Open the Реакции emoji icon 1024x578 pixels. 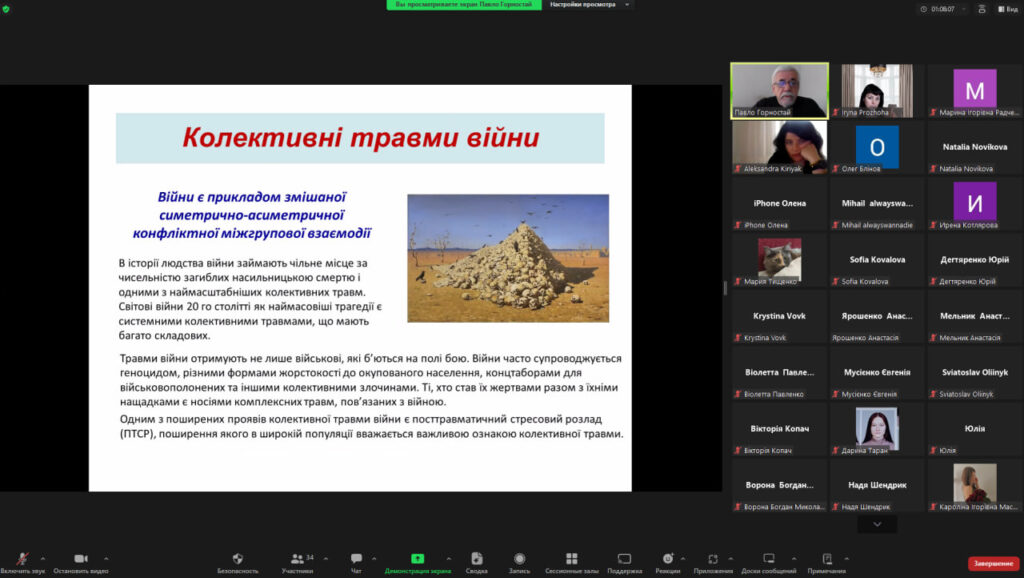coord(668,560)
